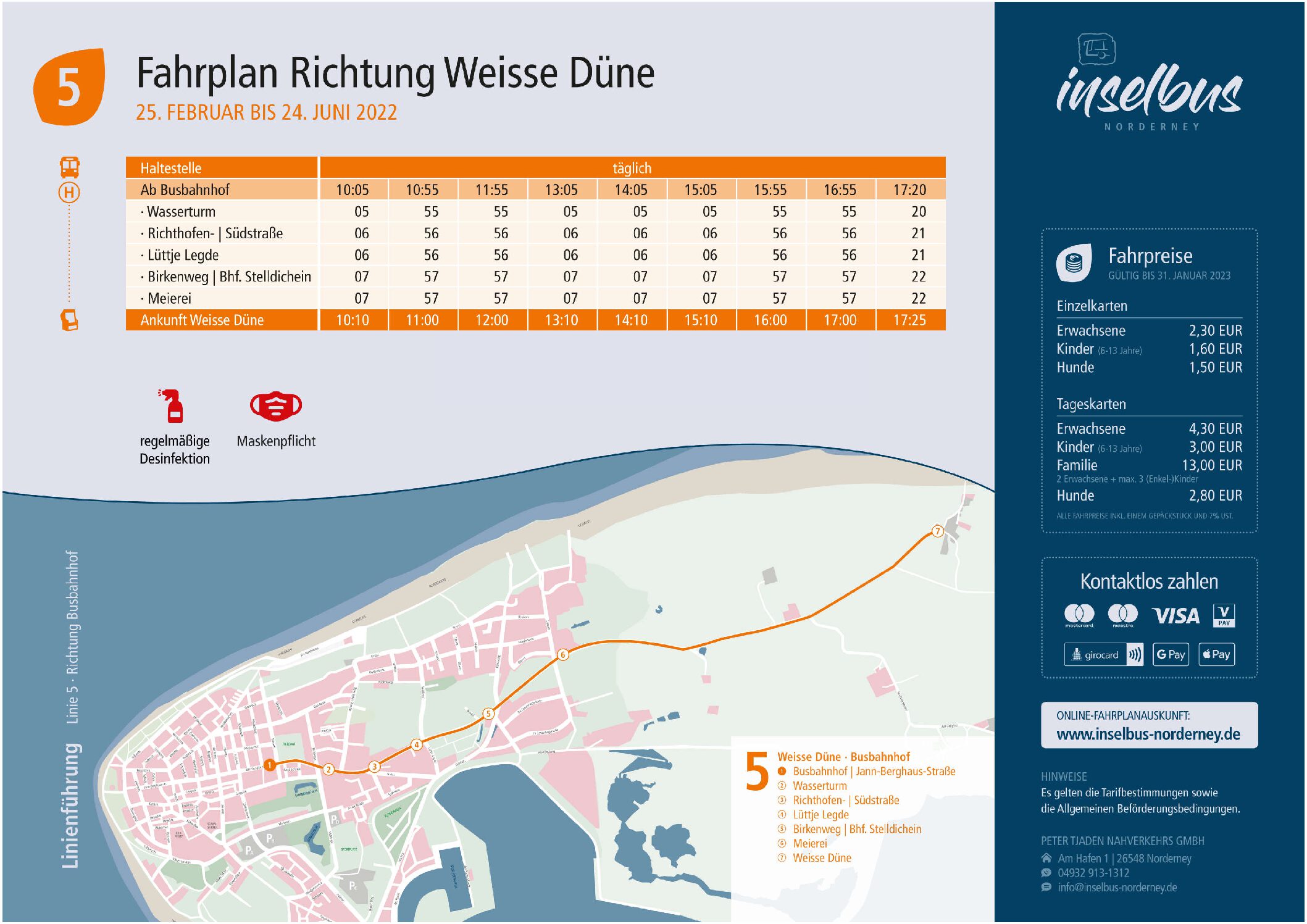Click the Ab Busbahnhof row label
This screenshot has width=1307, height=924.
pyautogui.click(x=185, y=189)
